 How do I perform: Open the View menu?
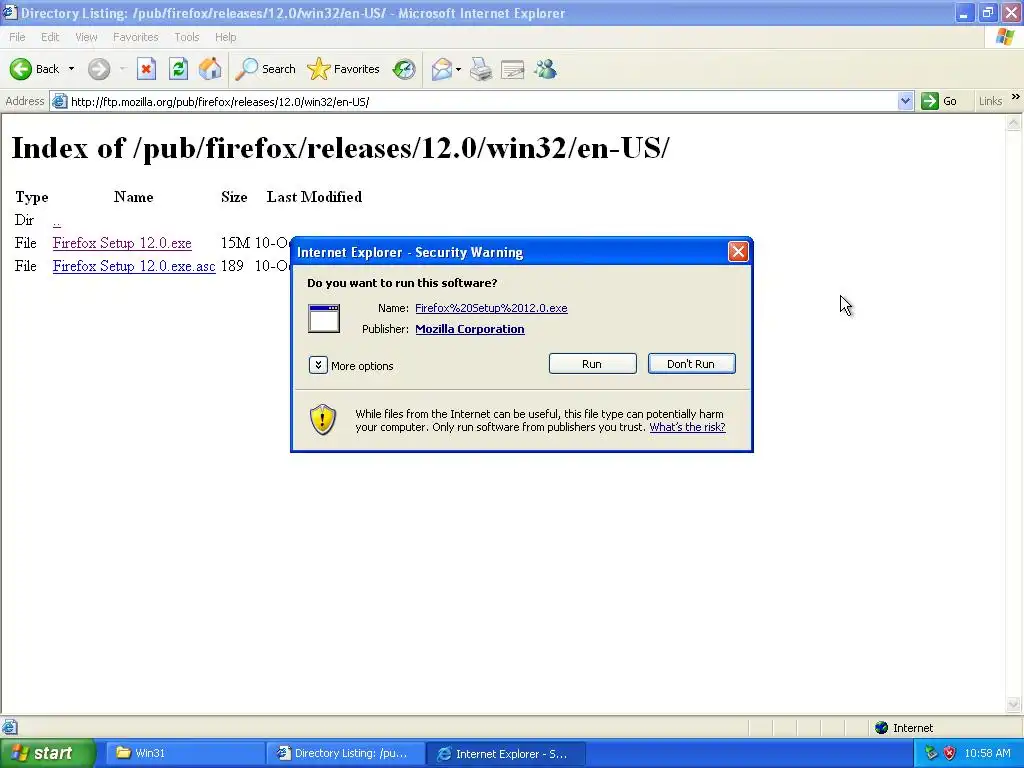[86, 37]
